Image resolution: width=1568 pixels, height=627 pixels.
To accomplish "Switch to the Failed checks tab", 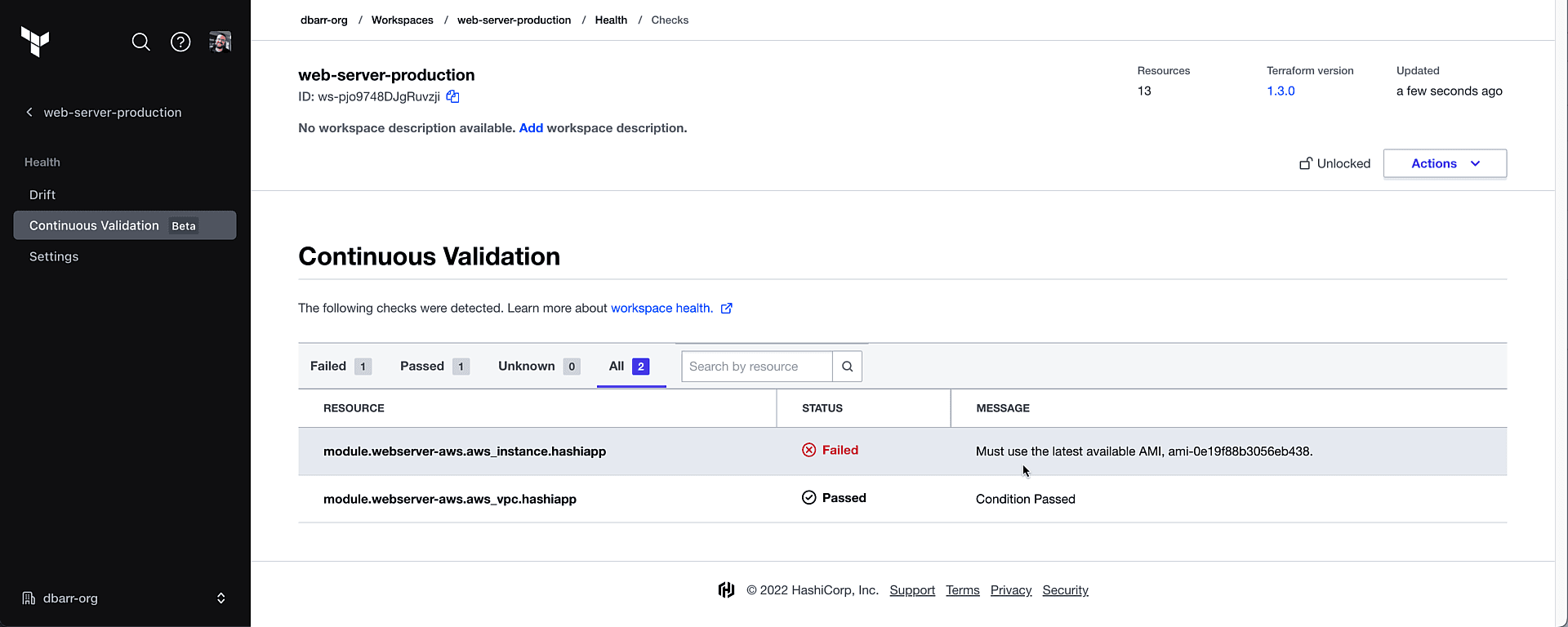I will pos(340,367).
